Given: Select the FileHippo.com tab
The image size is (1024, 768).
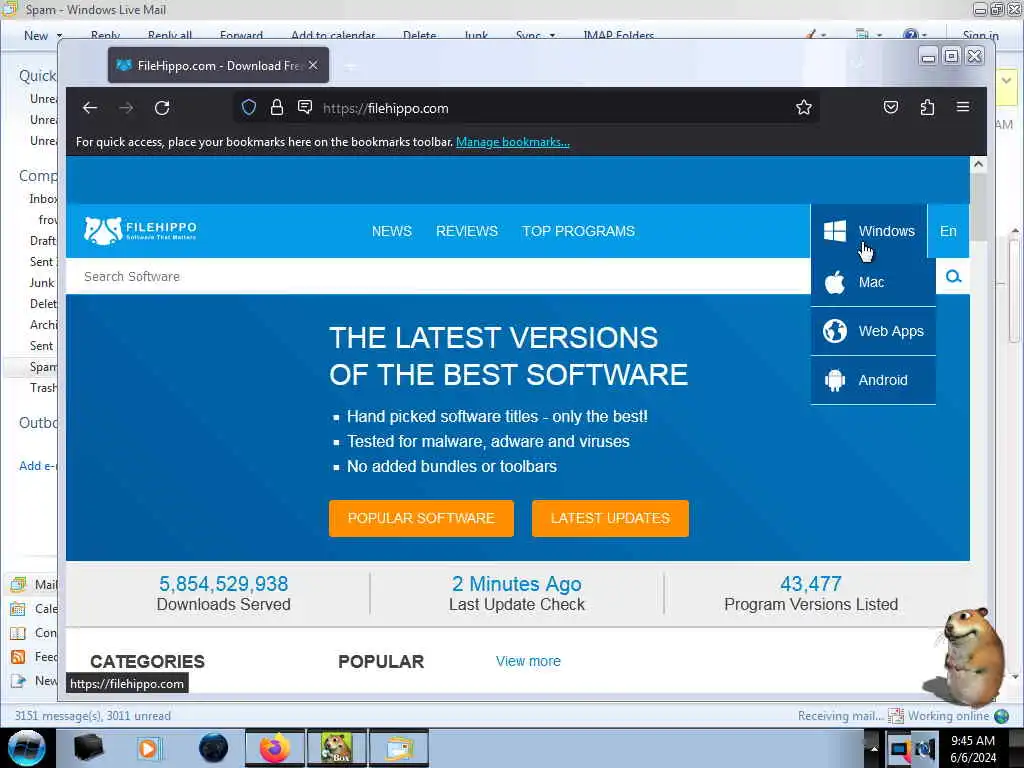Looking at the screenshot, I should [x=218, y=65].
